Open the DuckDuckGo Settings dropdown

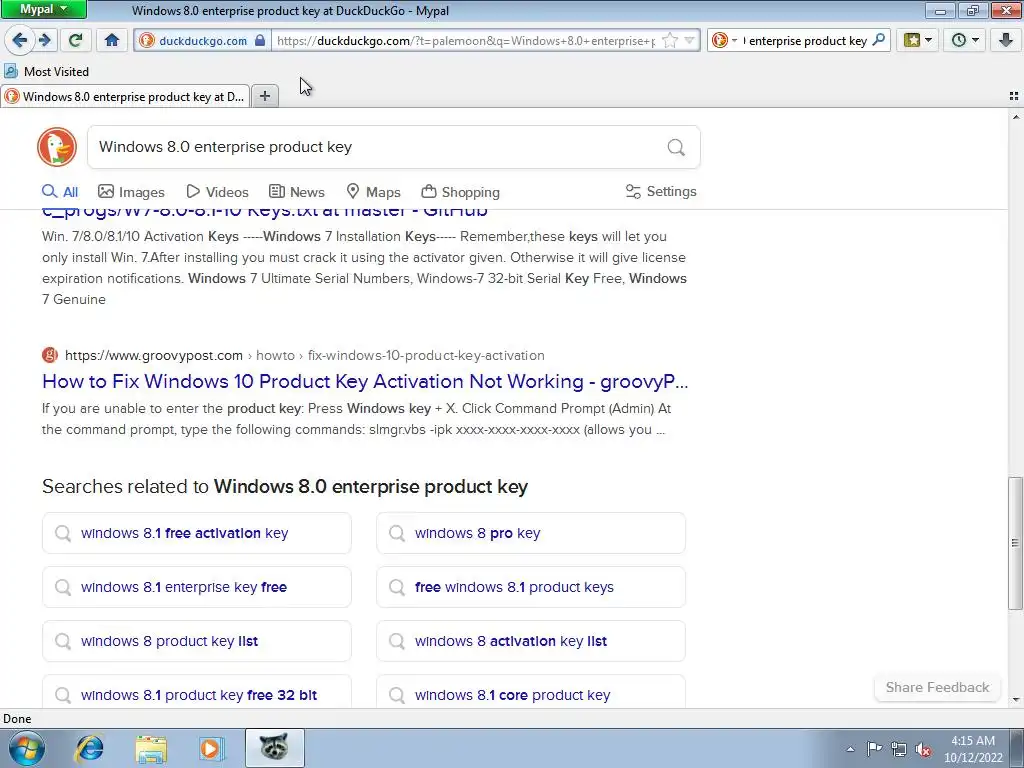tap(661, 191)
